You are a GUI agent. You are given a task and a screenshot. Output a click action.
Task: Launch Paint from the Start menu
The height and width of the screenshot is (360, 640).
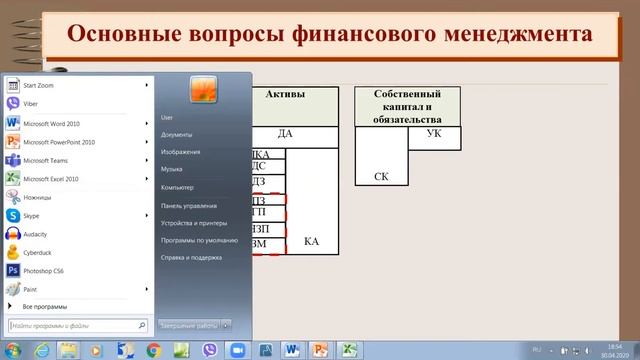(x=78, y=289)
